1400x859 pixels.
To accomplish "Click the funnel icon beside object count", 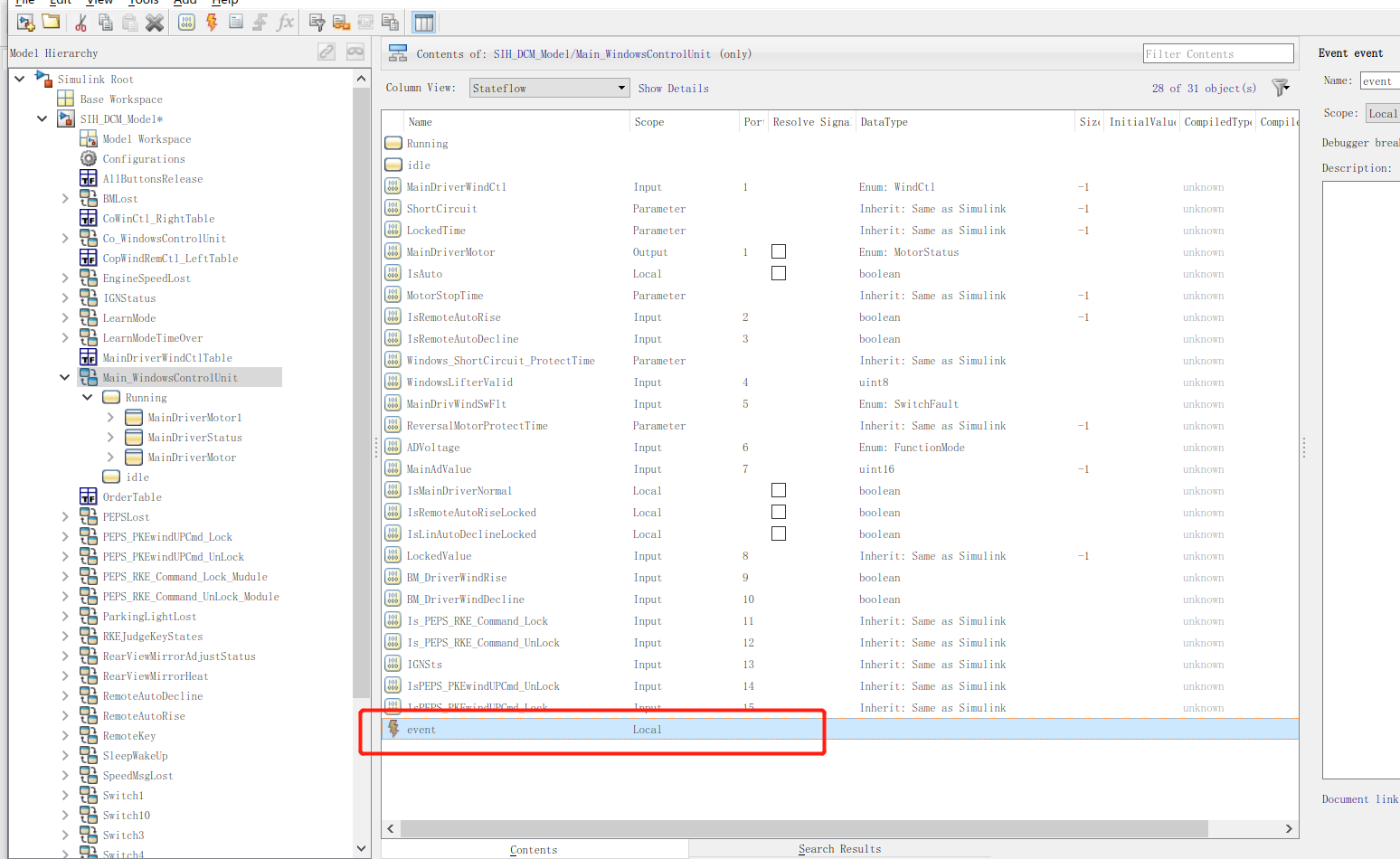I will click(1280, 88).
